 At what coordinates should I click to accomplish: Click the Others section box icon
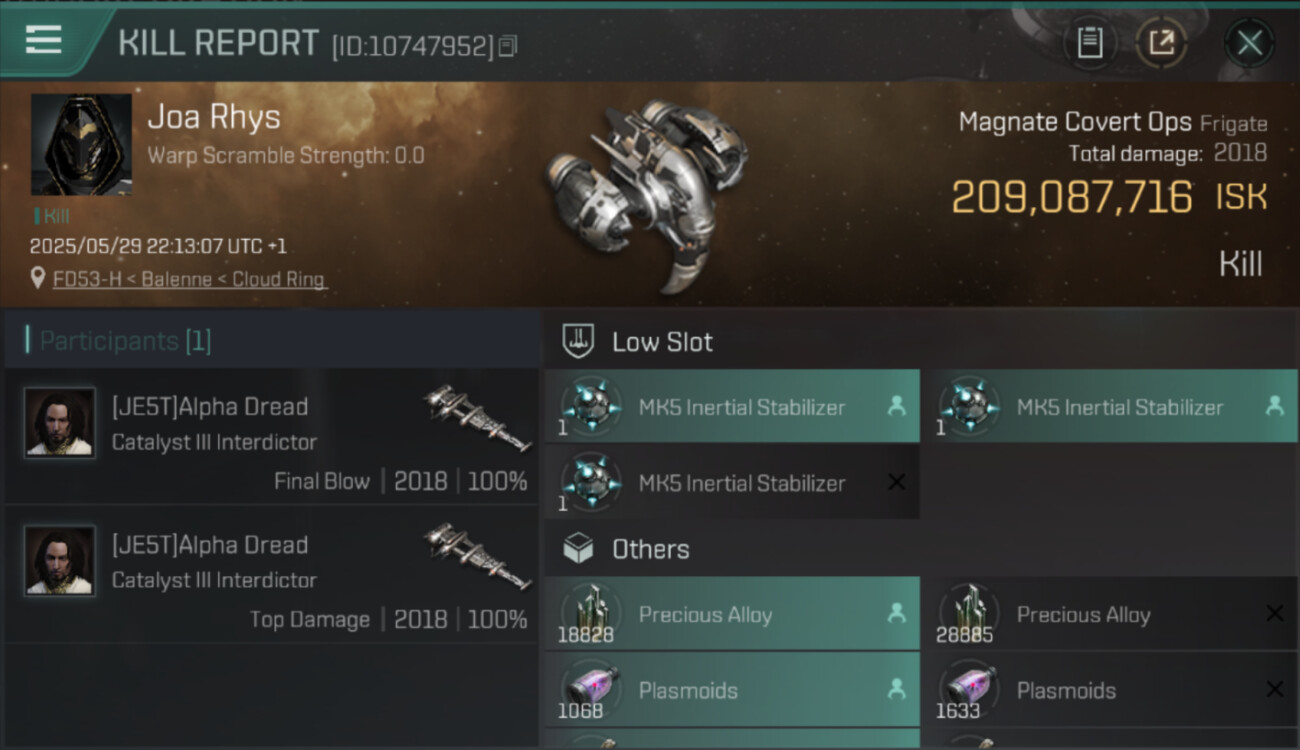[579, 548]
